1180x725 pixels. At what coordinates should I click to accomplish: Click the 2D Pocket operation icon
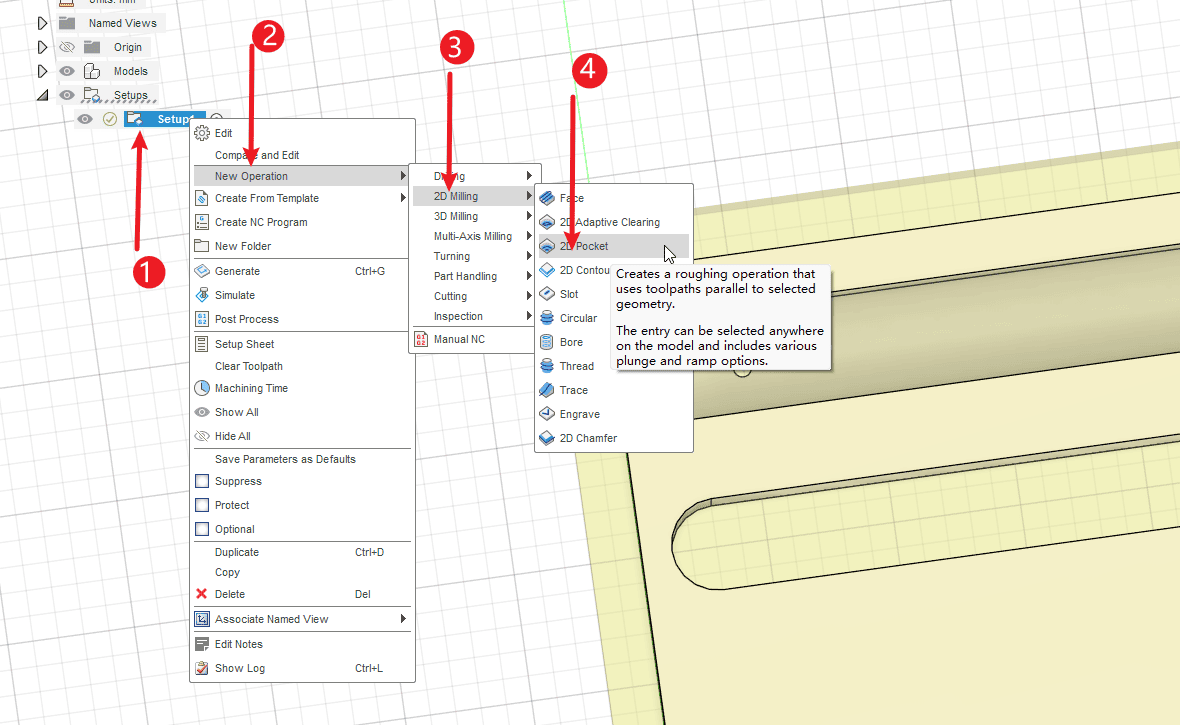[x=547, y=246]
